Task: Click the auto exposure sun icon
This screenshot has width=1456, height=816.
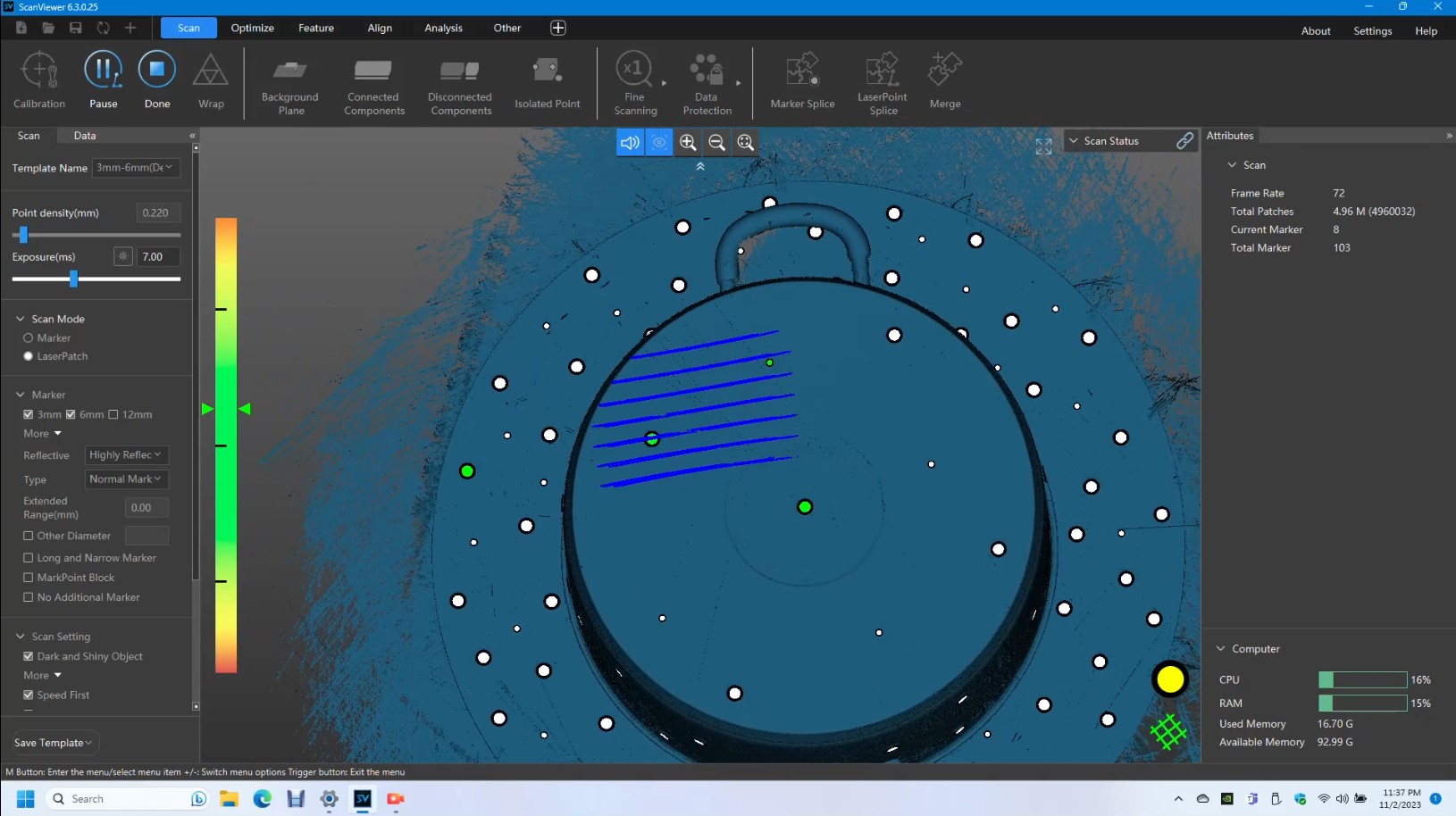Action: [123, 256]
